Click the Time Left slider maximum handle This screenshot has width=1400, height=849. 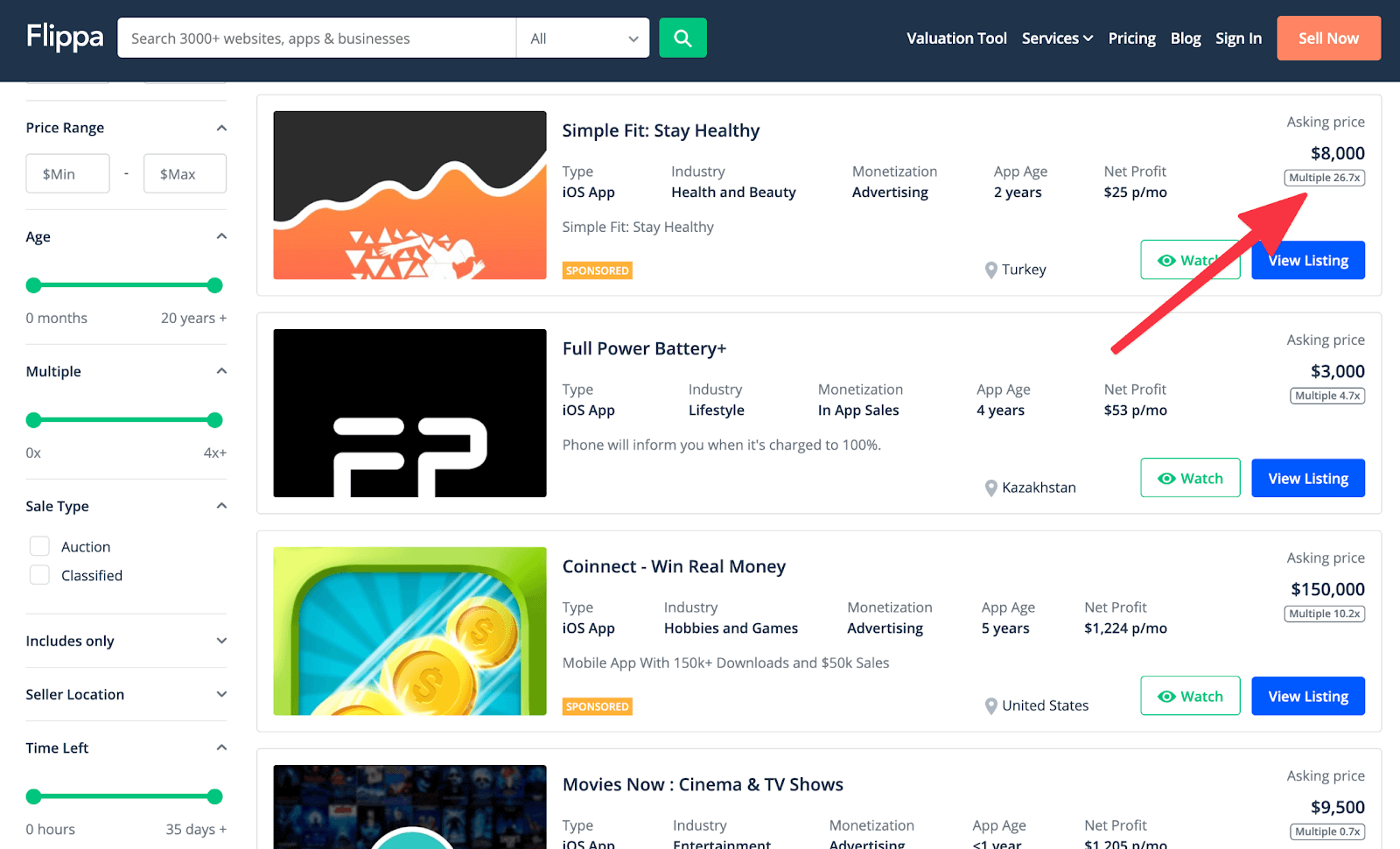click(214, 796)
